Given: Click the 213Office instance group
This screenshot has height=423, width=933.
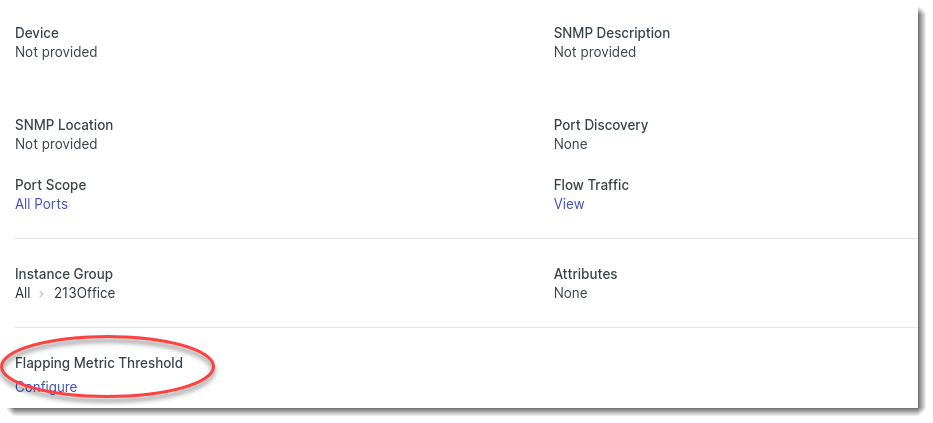Looking at the screenshot, I should pos(84,293).
